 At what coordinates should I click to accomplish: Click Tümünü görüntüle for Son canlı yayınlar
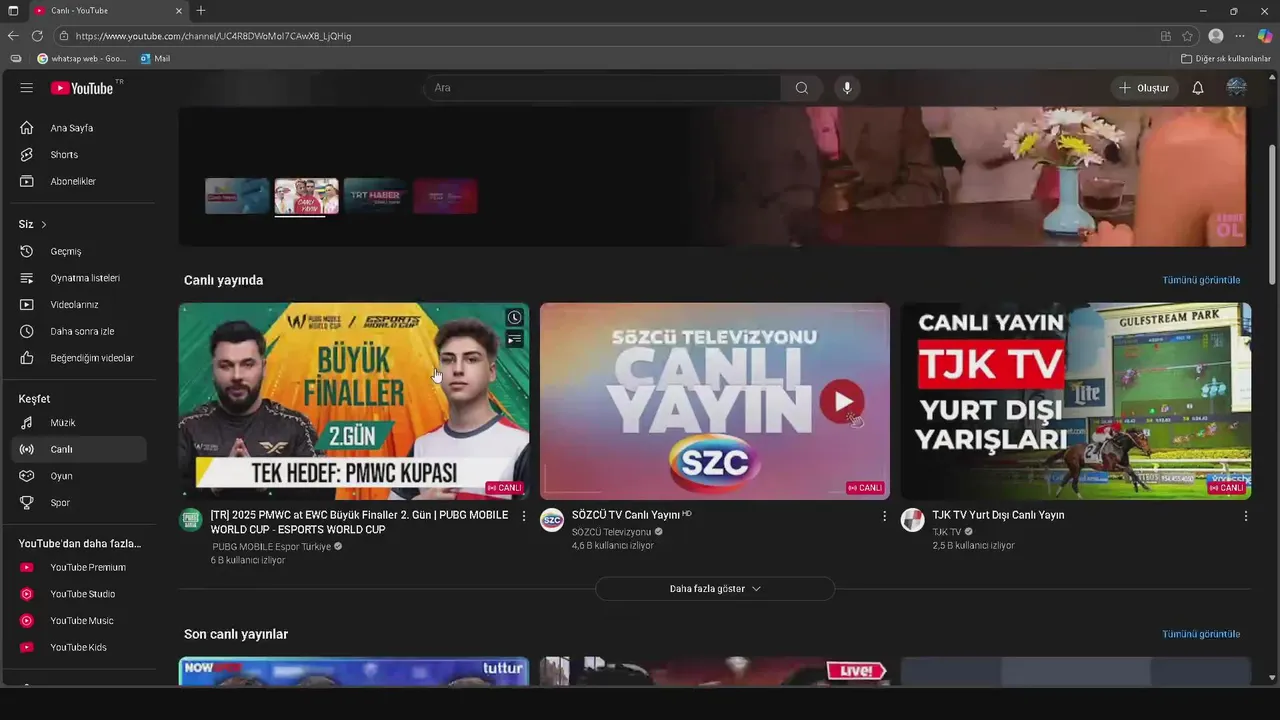click(x=1201, y=634)
